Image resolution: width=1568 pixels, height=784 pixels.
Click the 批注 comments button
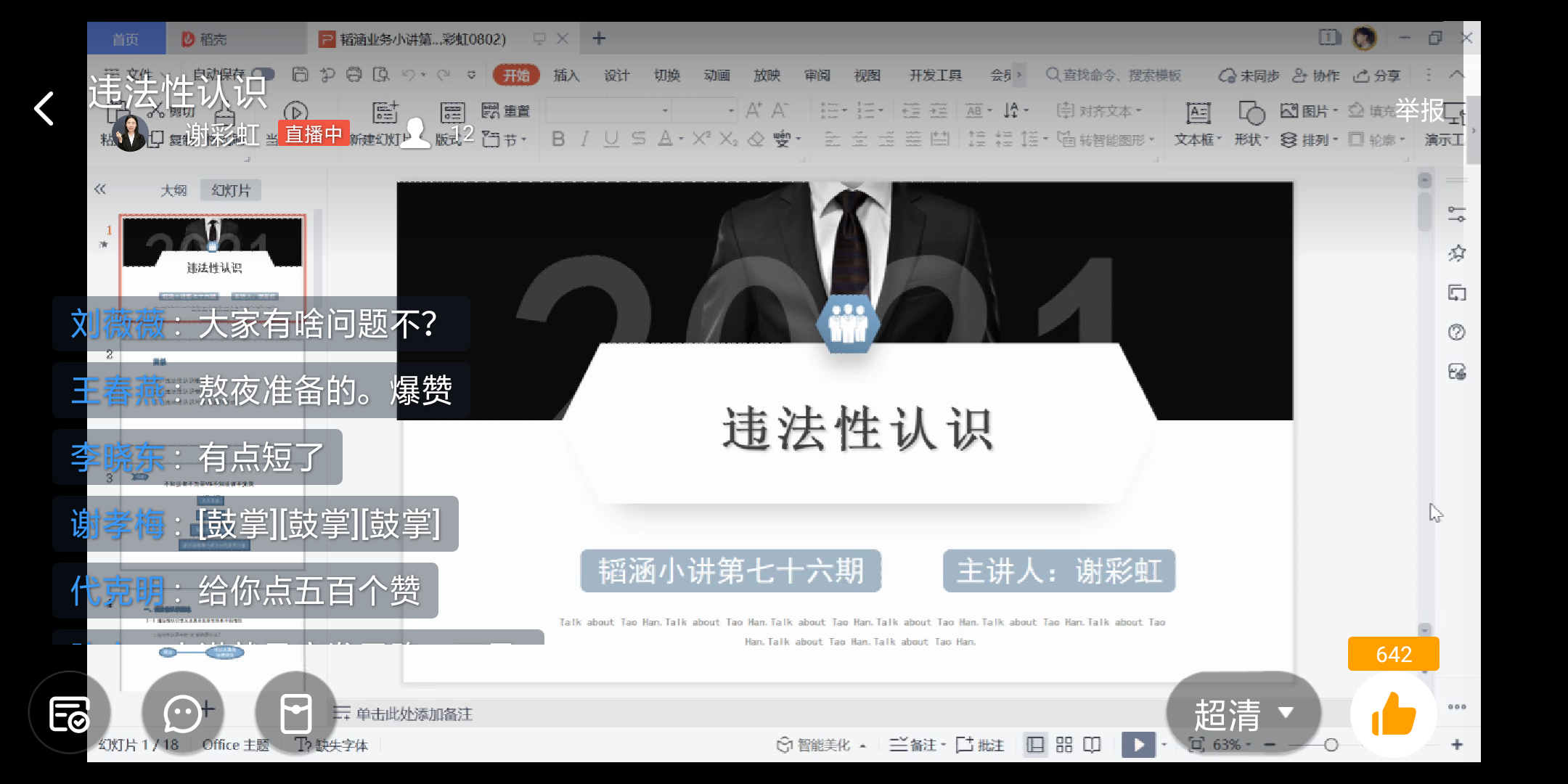980,745
